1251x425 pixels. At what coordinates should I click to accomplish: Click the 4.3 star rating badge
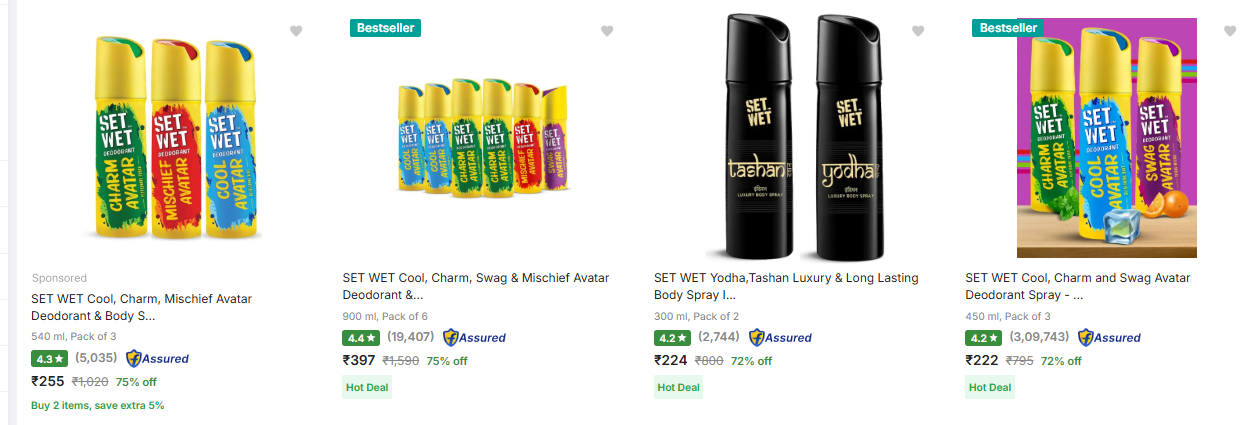49,358
